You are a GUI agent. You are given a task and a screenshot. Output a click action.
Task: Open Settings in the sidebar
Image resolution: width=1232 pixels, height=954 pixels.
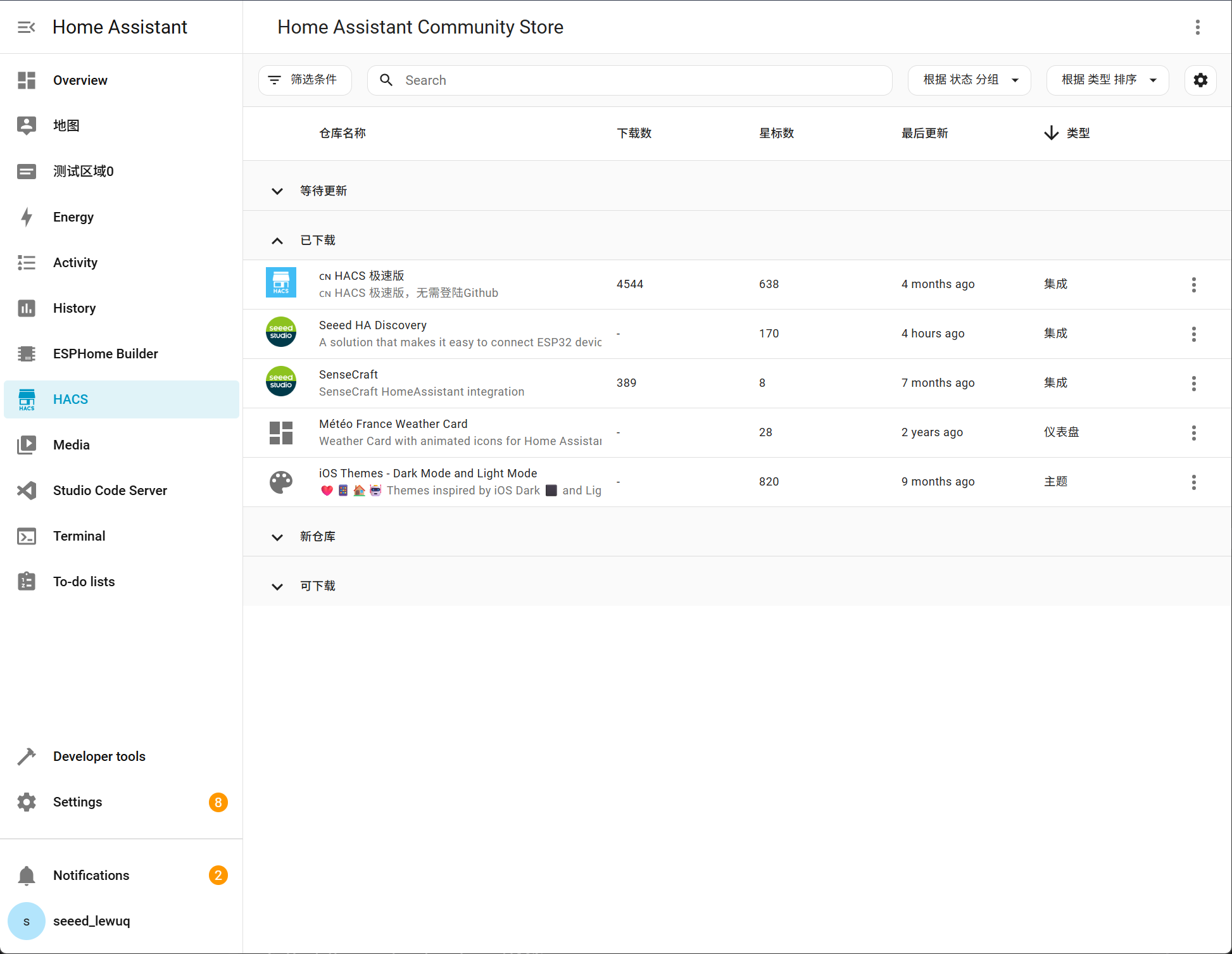pyautogui.click(x=77, y=802)
